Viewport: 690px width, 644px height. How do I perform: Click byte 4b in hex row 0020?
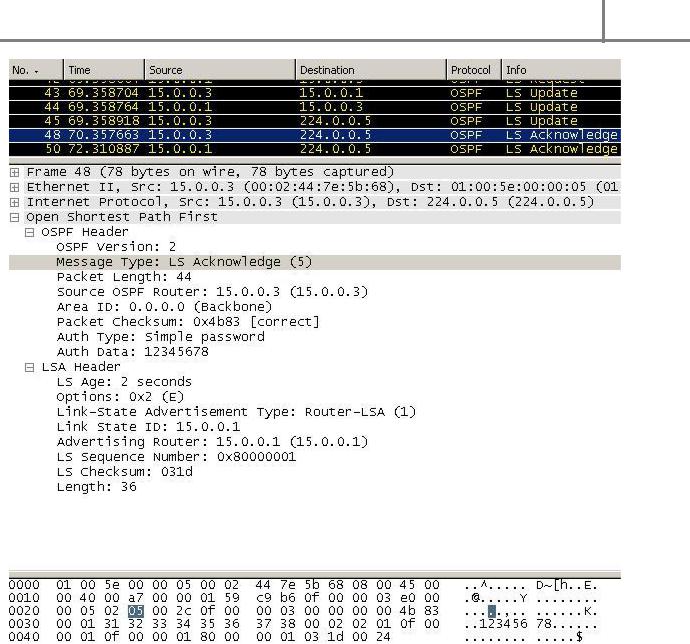point(407,611)
